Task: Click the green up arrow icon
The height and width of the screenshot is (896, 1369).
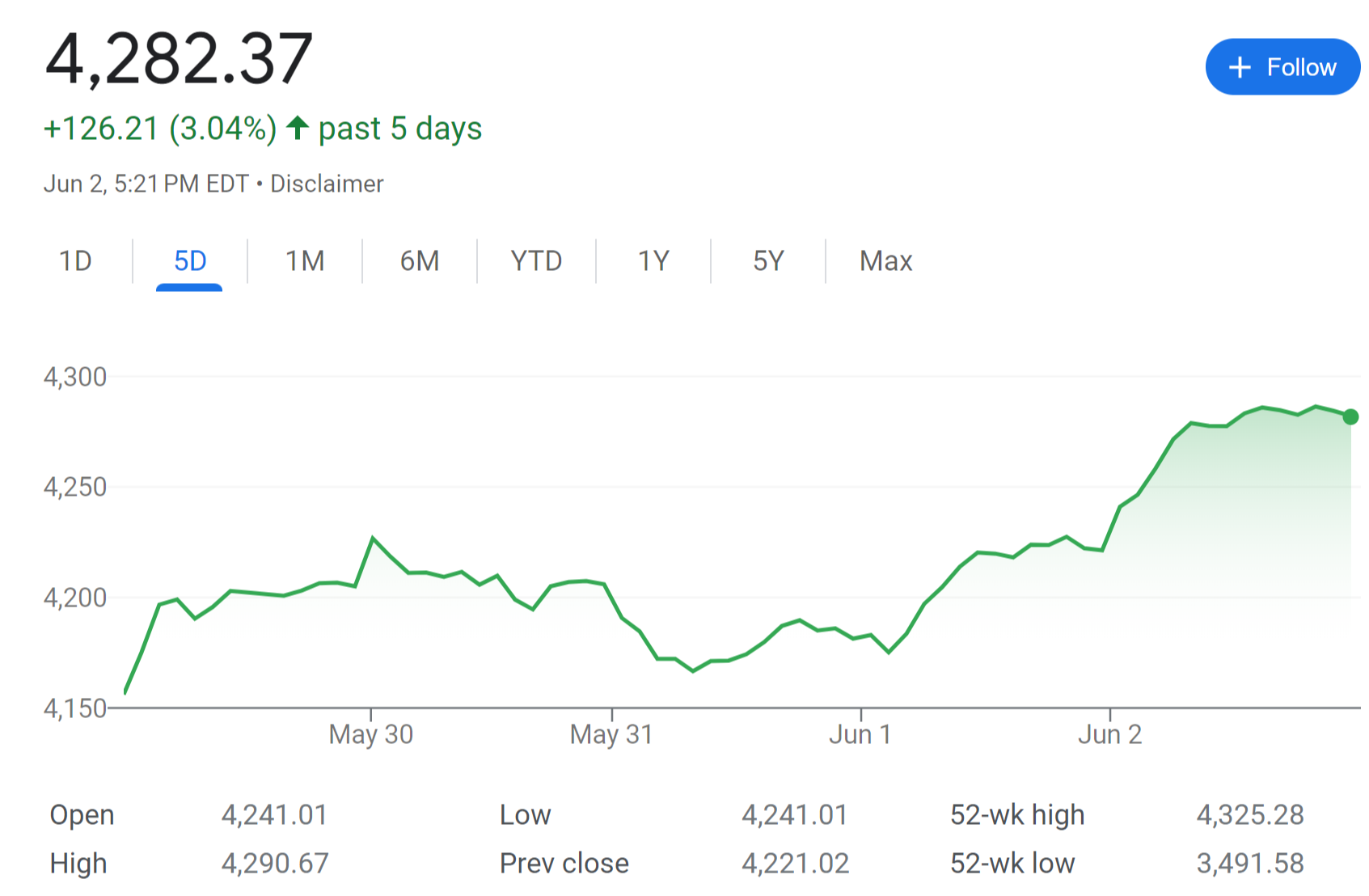Action: pos(298,128)
